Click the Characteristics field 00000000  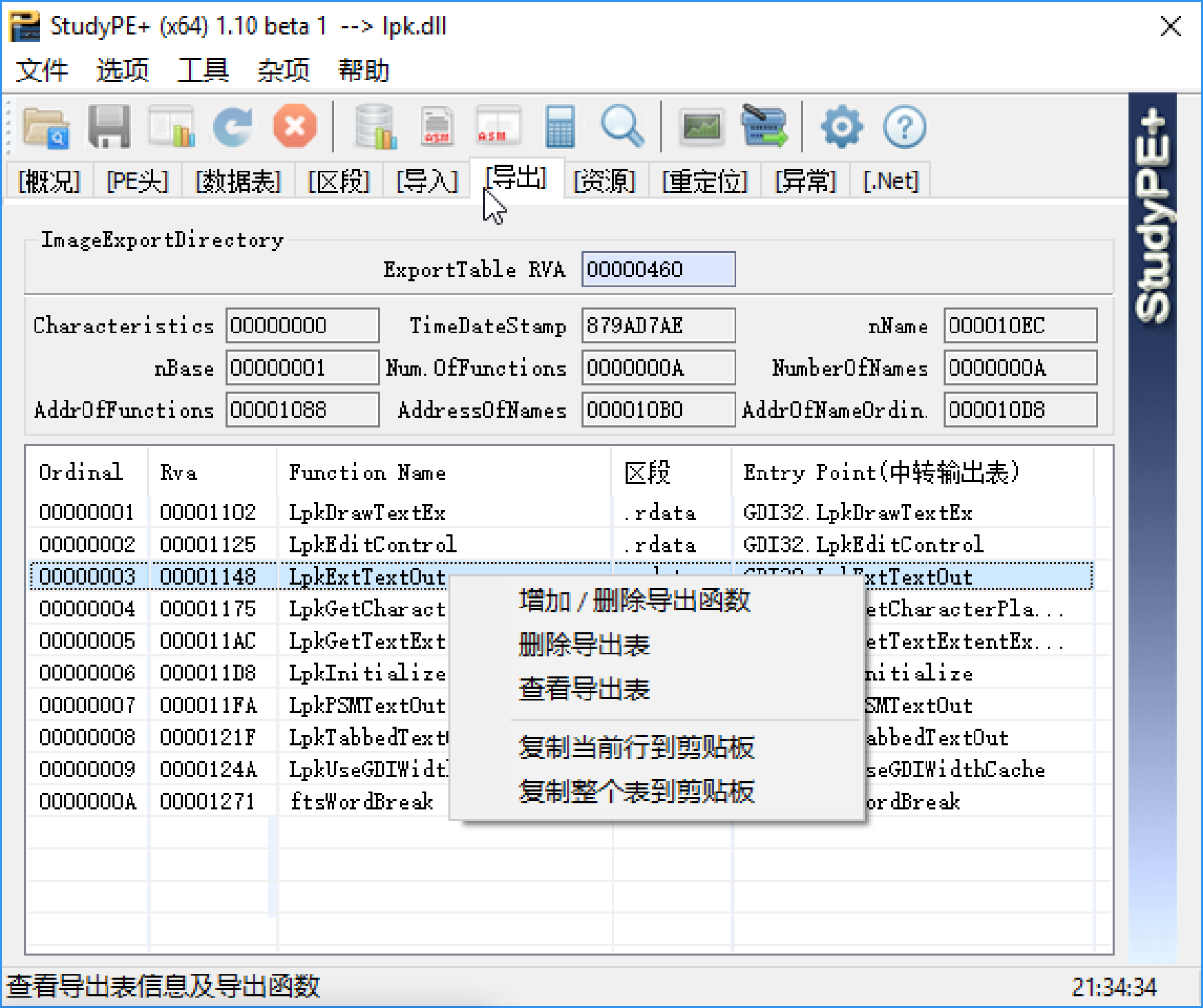click(x=303, y=325)
